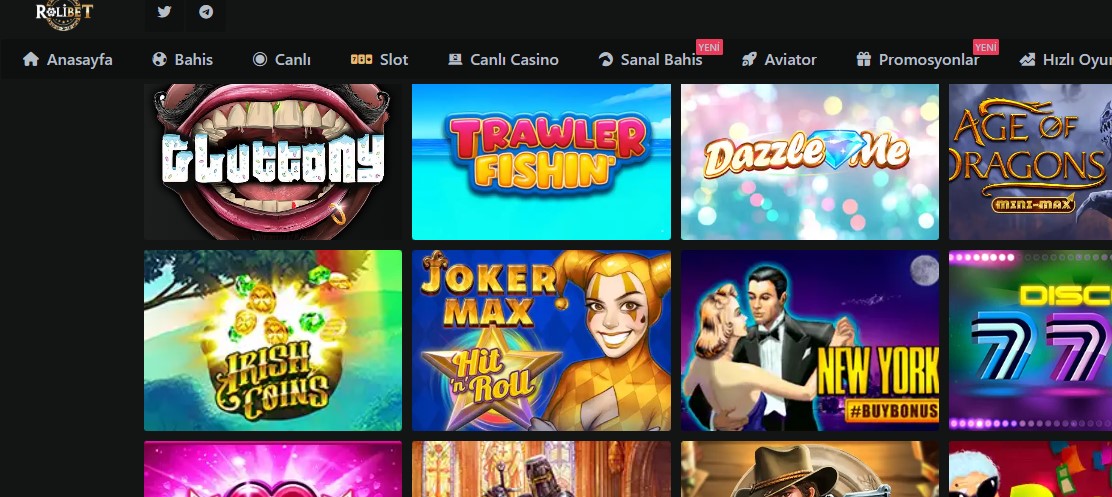Click the 777 icon beside Slot

[361, 60]
